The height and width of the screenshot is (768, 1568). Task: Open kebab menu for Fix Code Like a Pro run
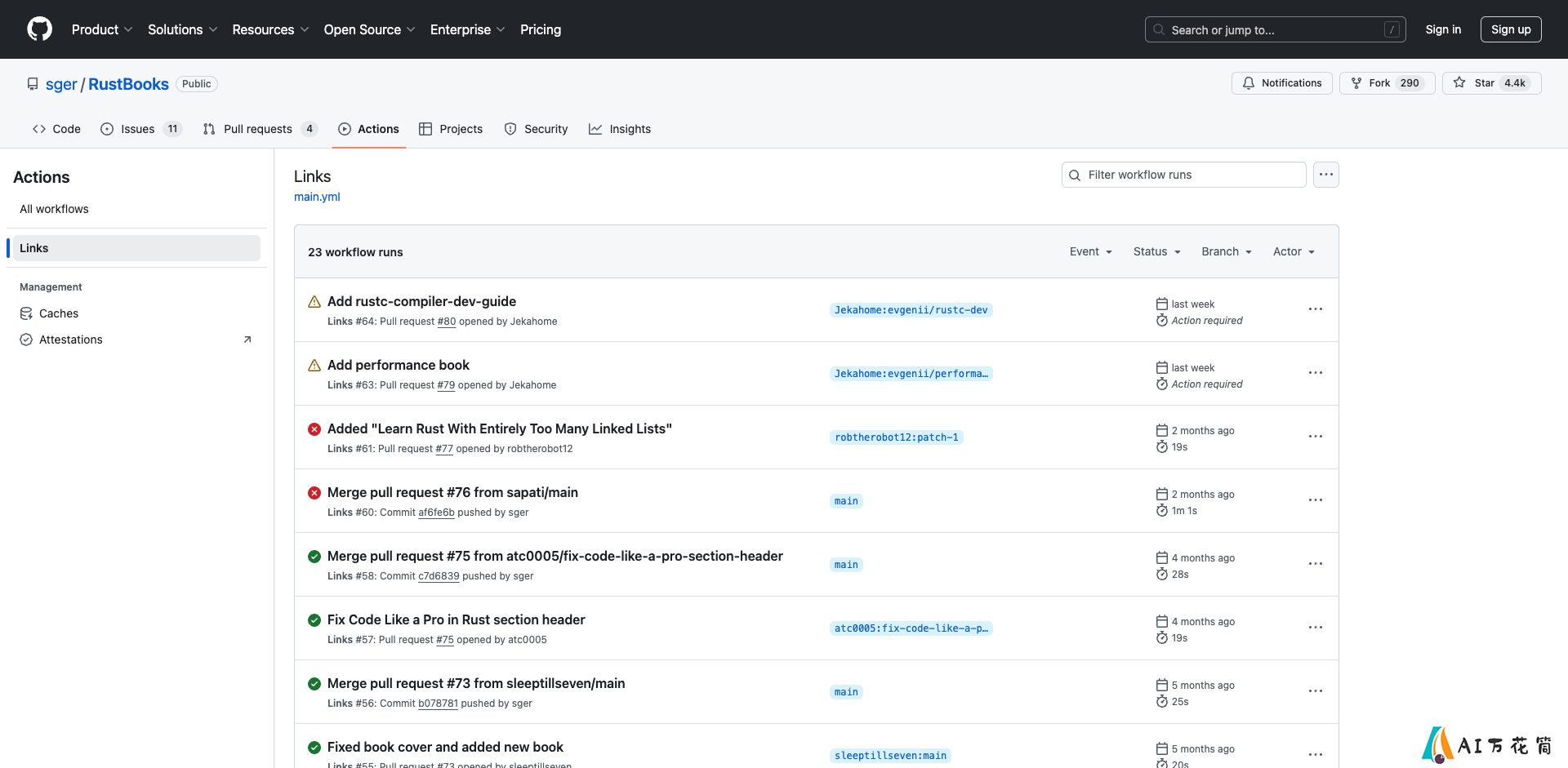pyautogui.click(x=1315, y=628)
